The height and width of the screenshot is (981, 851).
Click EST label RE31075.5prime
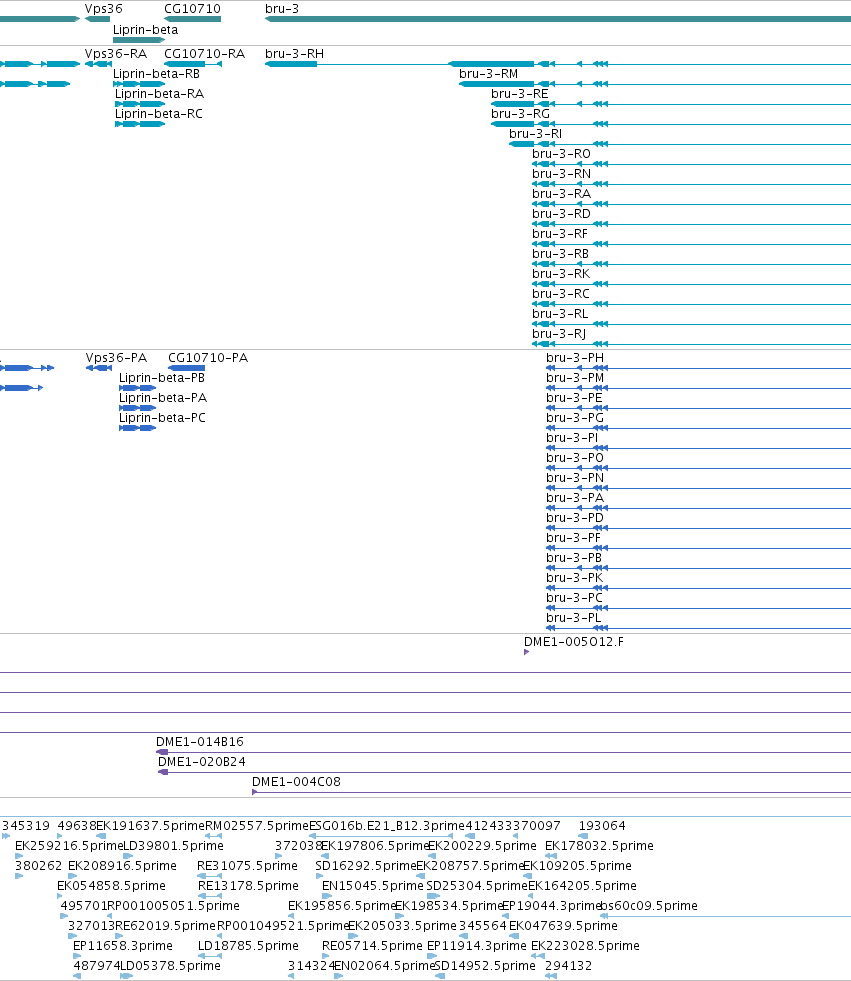(247, 866)
